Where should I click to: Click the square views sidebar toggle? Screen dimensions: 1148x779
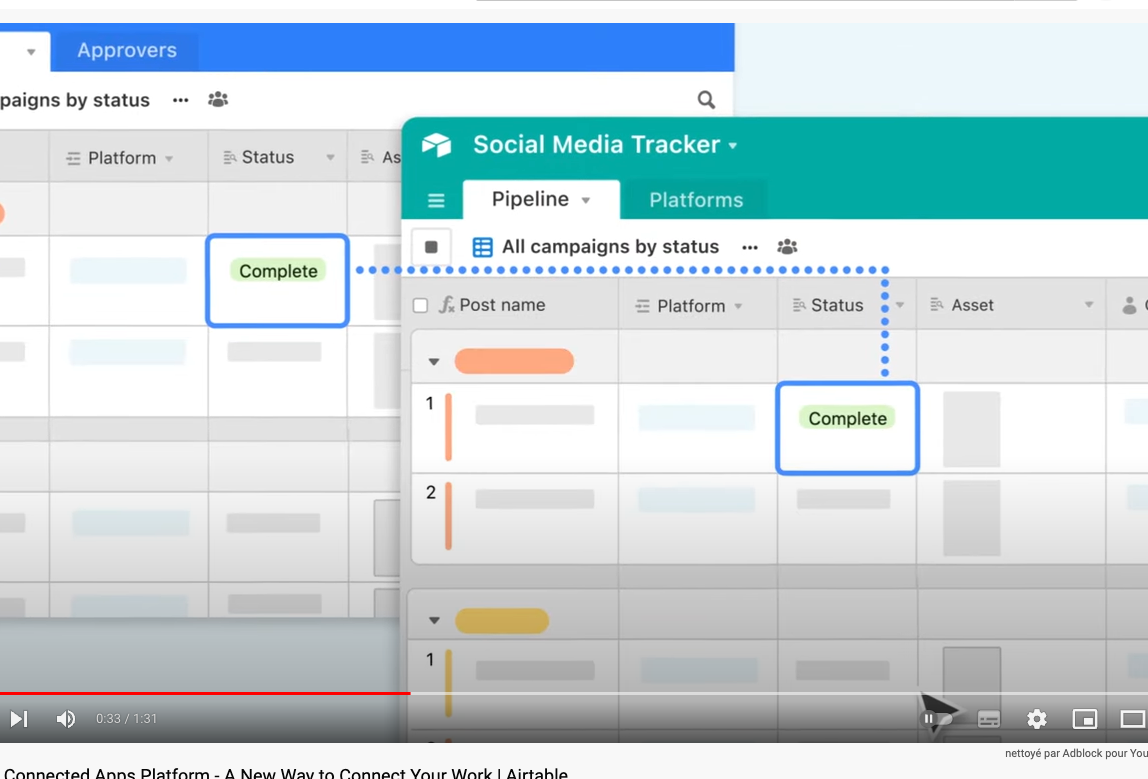coord(431,247)
